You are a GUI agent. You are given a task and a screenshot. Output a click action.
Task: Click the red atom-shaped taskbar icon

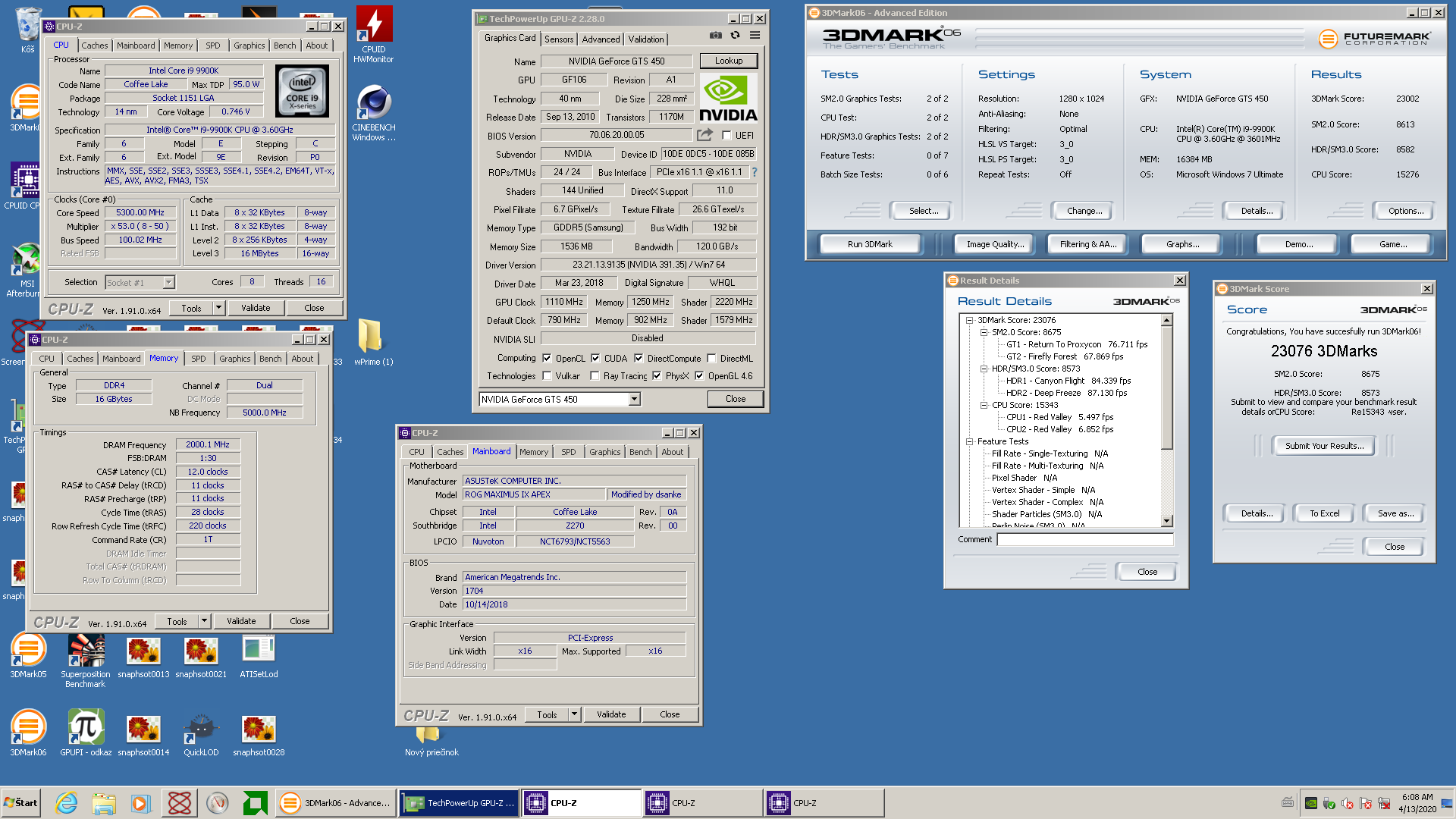point(180,803)
